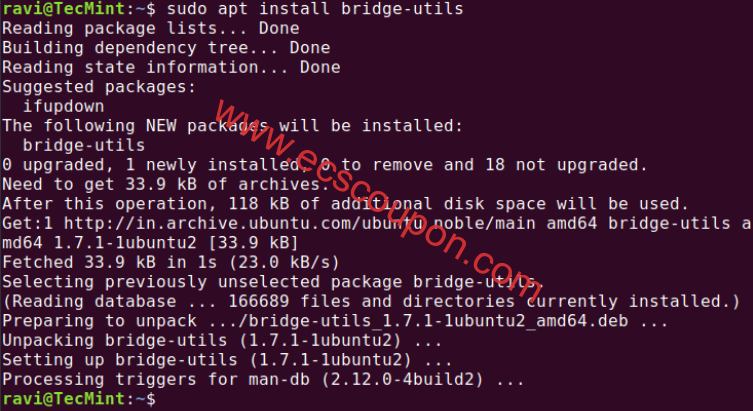Click the 'Fetched 33.9 kB in 1s' line
Viewport: 753px width, 411px height.
pos(171,263)
